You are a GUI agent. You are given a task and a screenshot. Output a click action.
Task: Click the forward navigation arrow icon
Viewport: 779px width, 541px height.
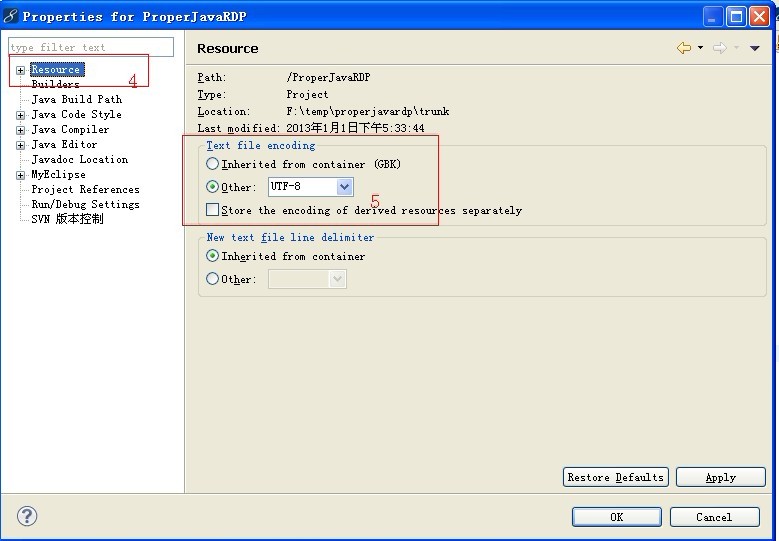719,48
